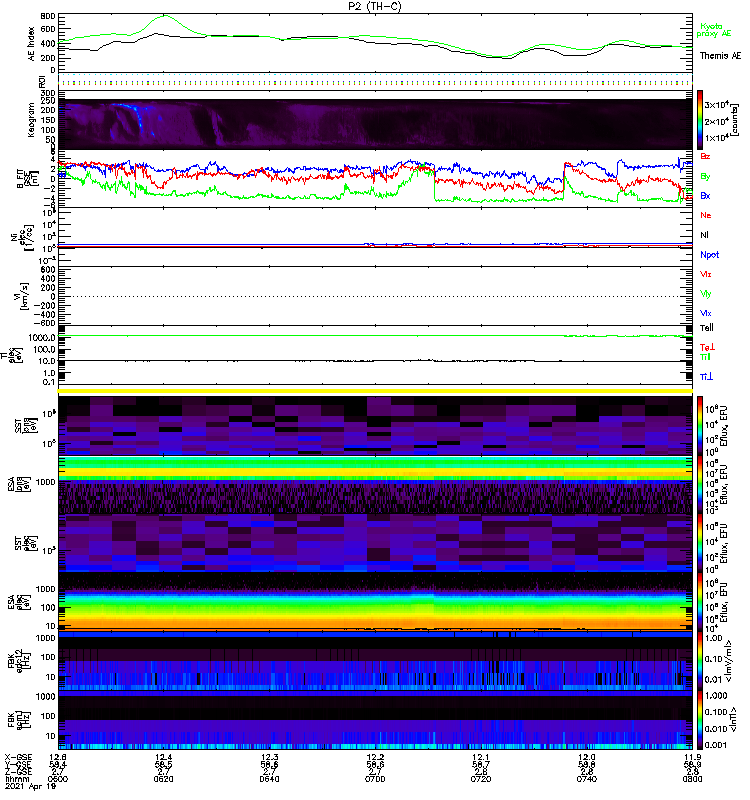Image resolution: width=750 pixels, height=800 pixels.
Task: Click the 0720 time tick label
Action: click(481, 779)
